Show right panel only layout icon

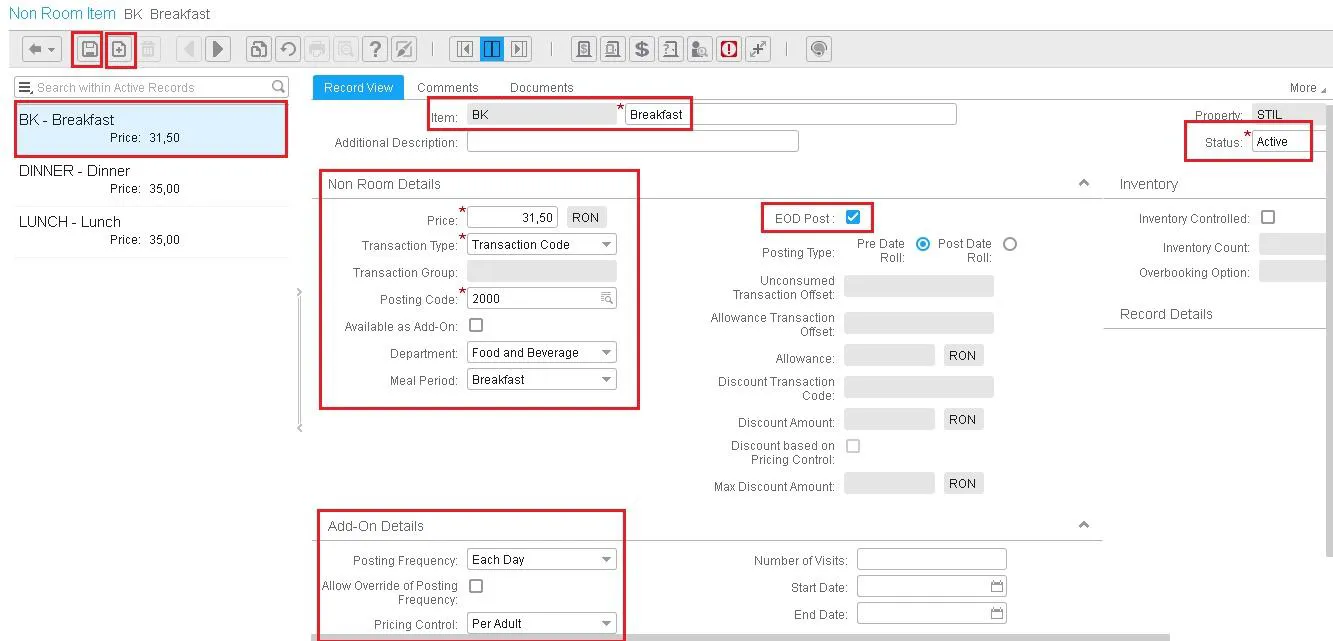coord(518,48)
